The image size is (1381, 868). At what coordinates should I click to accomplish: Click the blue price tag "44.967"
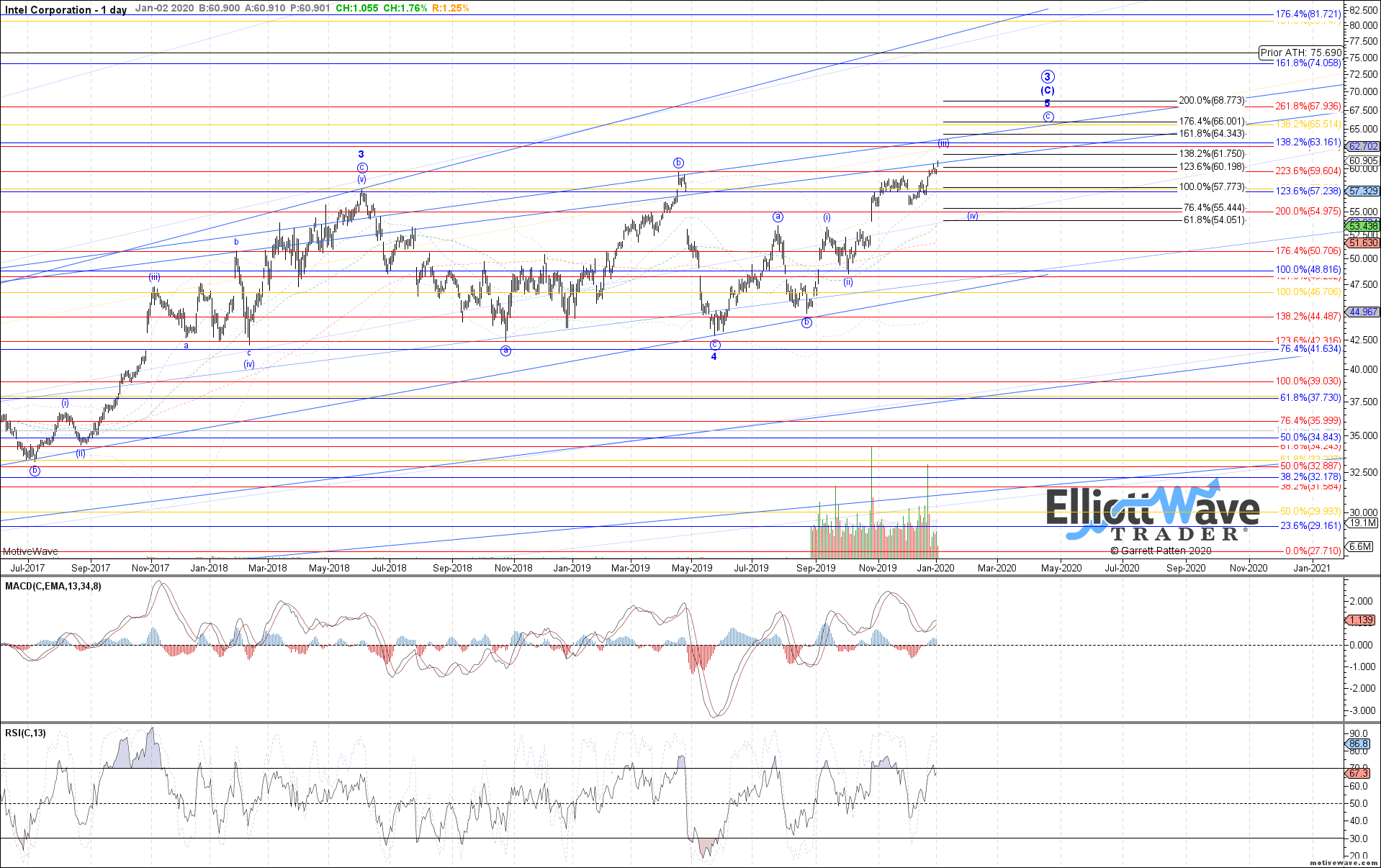[x=1363, y=312]
